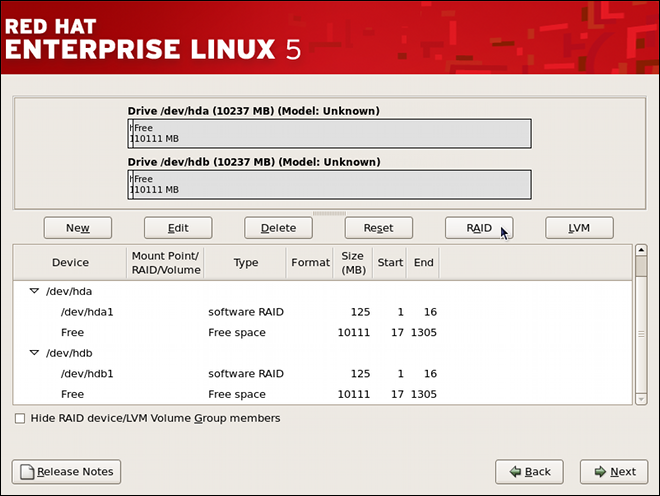Screen dimensions: 660x496
Task: Sort by the Device column header
Action: click(x=70, y=263)
